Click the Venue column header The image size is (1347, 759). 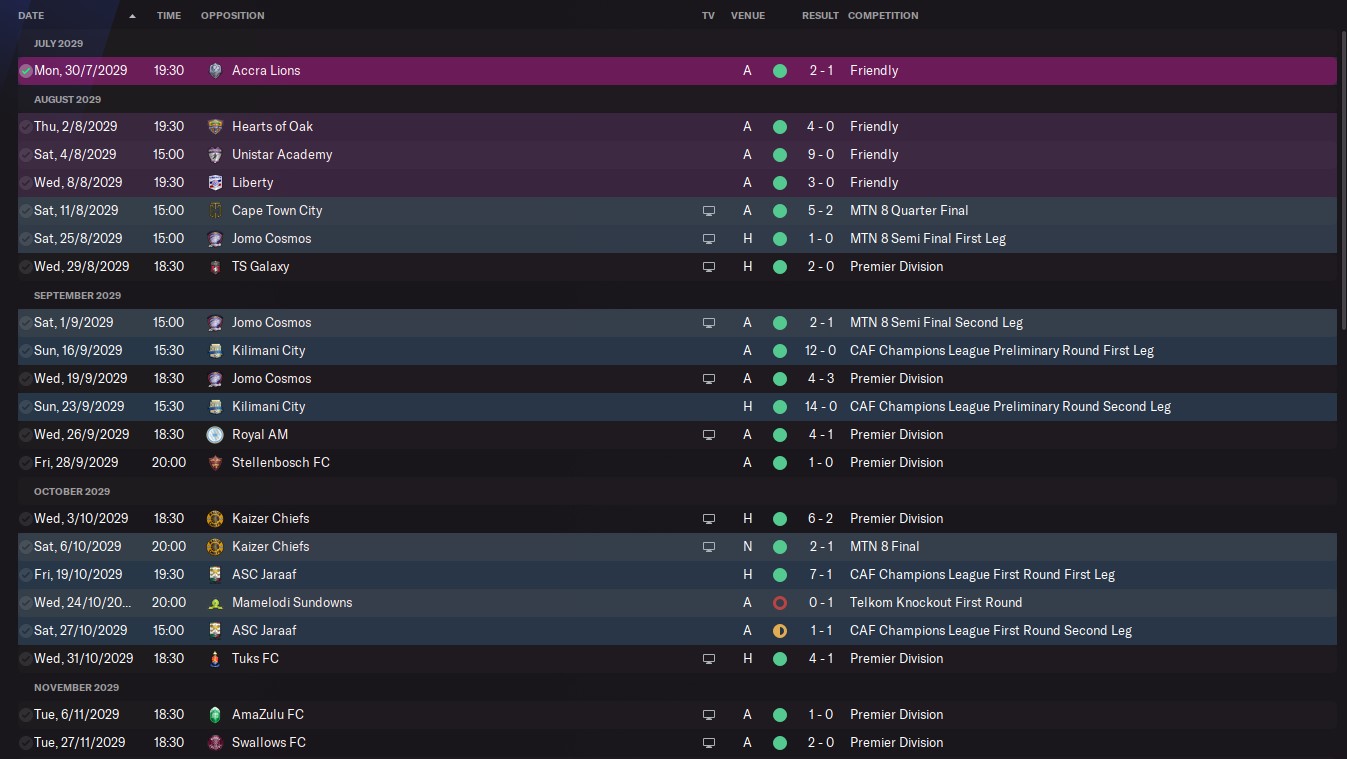coord(748,15)
